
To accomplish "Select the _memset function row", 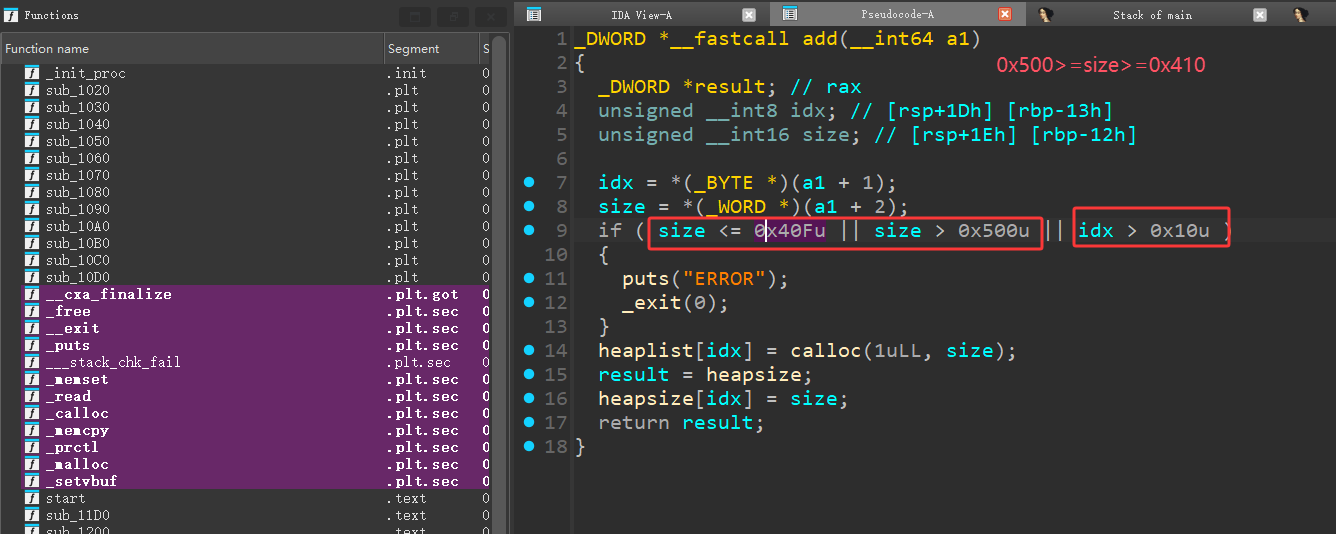I will pos(246,379).
